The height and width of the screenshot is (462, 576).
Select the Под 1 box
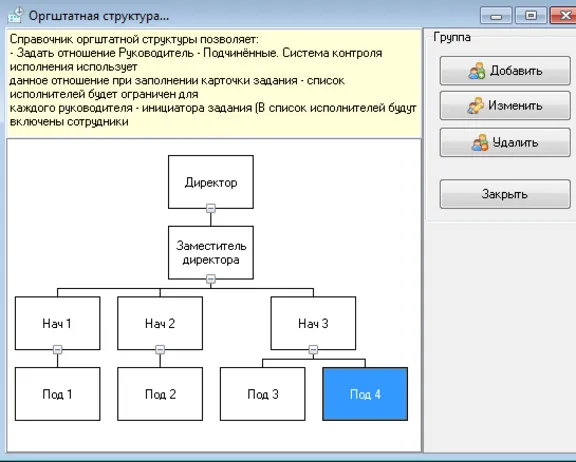[57, 394]
